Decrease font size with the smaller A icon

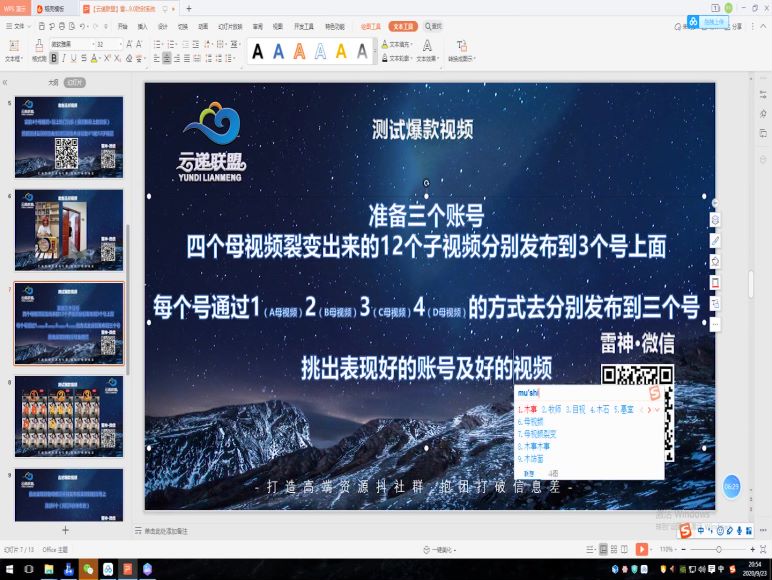pos(139,44)
